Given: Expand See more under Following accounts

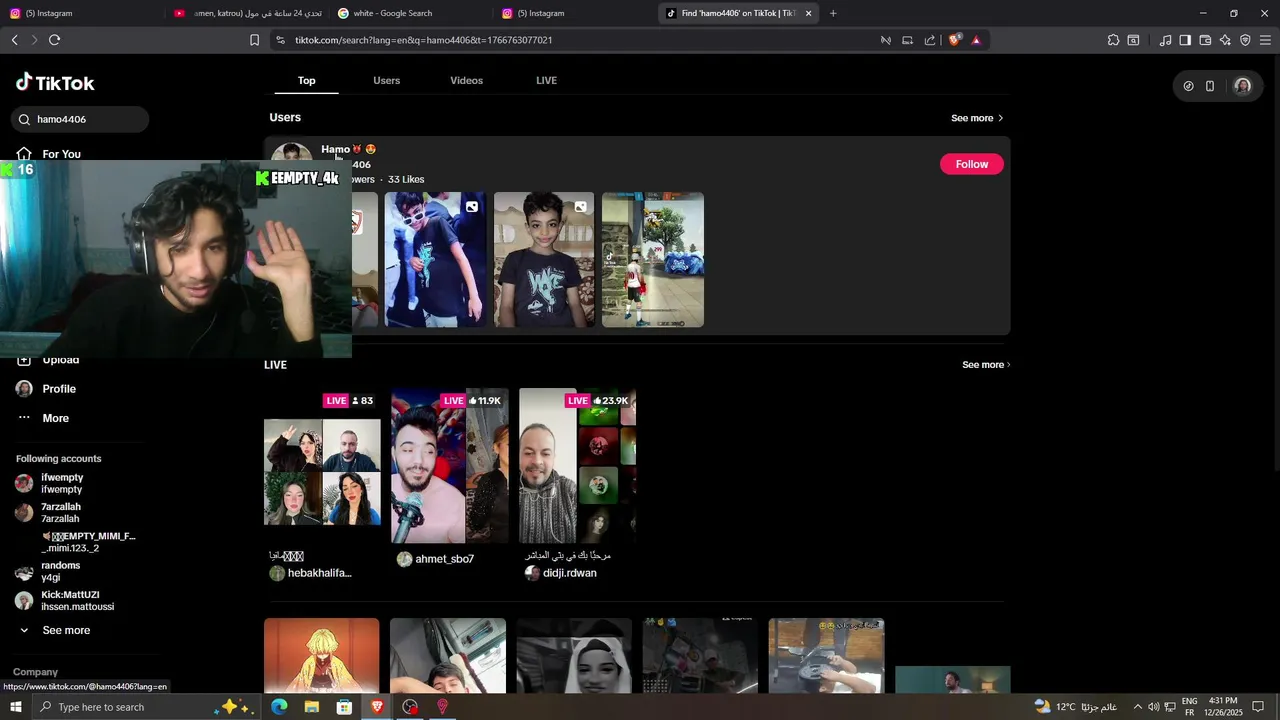Looking at the screenshot, I should point(66,630).
